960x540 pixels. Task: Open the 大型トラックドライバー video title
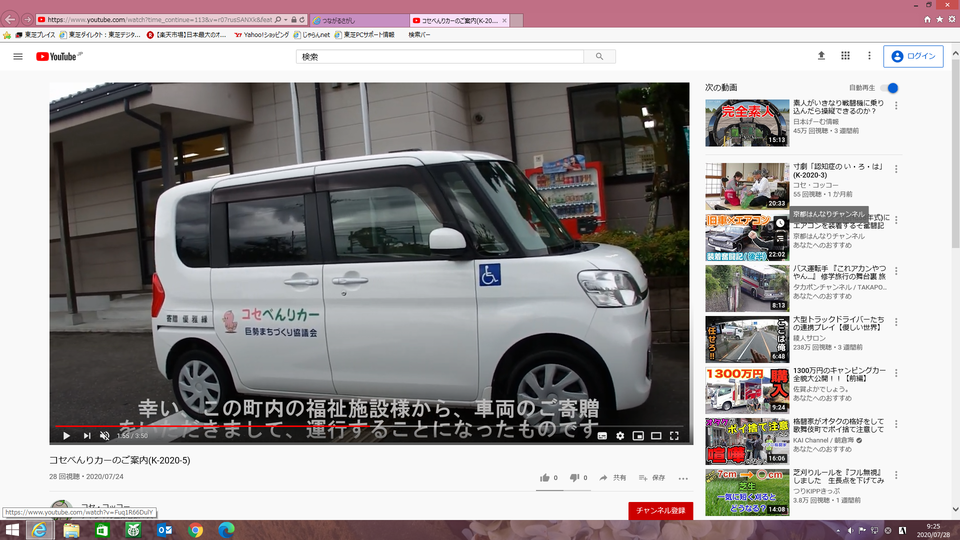838,323
